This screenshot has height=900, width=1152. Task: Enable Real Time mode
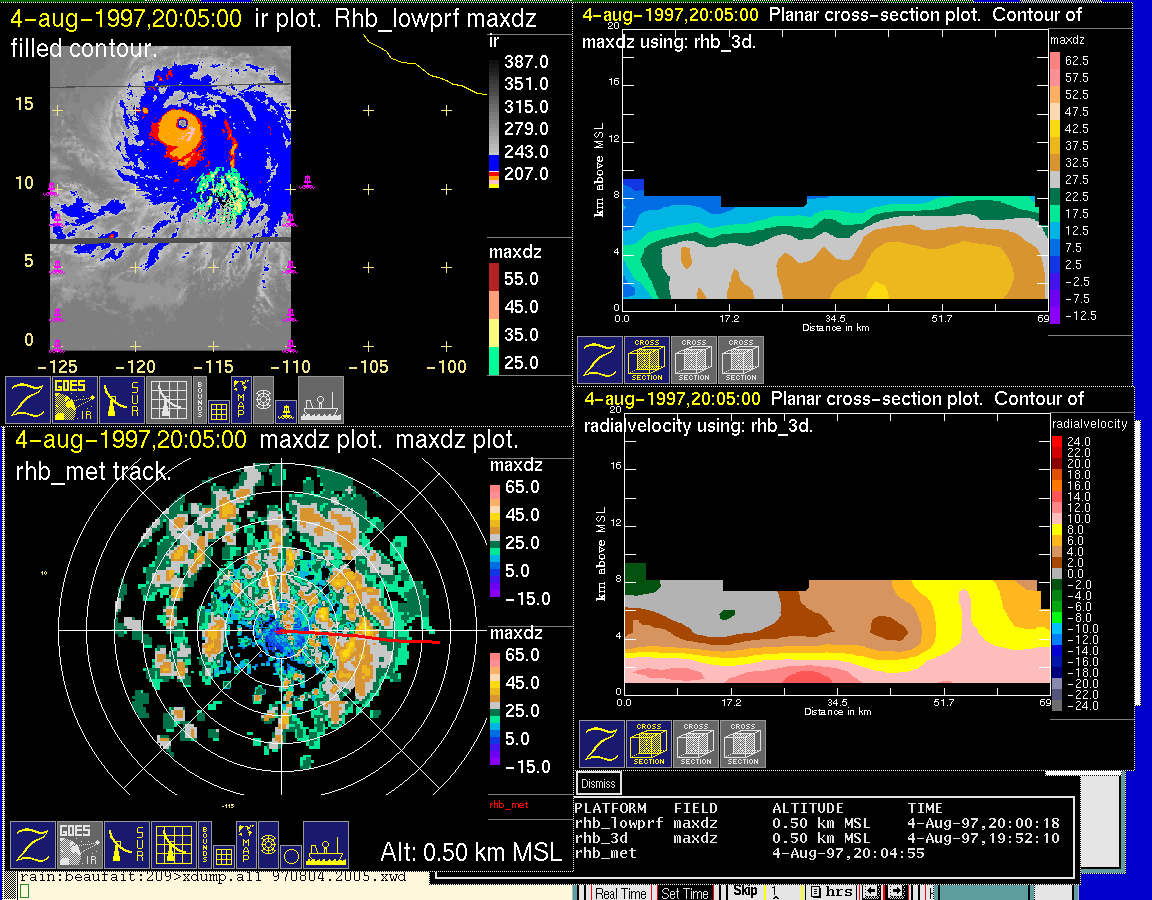pyautogui.click(x=620, y=893)
